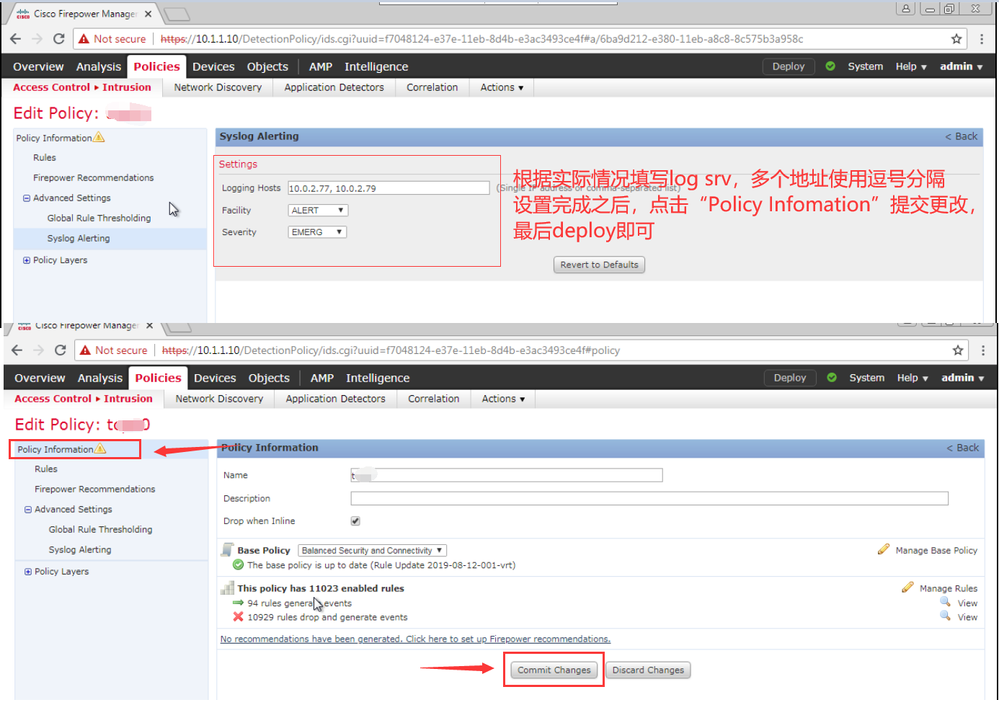The height and width of the screenshot is (726, 999).
Task: Click the bar chart icon beside enabled rules count
Action: 227,588
